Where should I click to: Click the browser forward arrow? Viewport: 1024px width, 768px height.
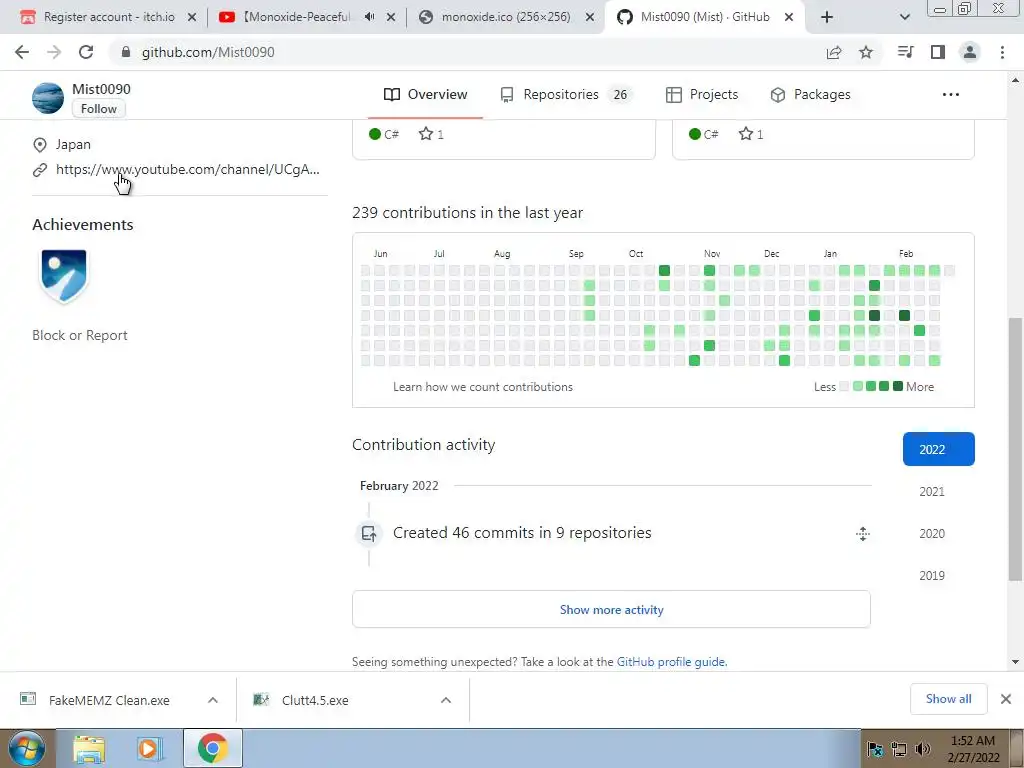[54, 52]
